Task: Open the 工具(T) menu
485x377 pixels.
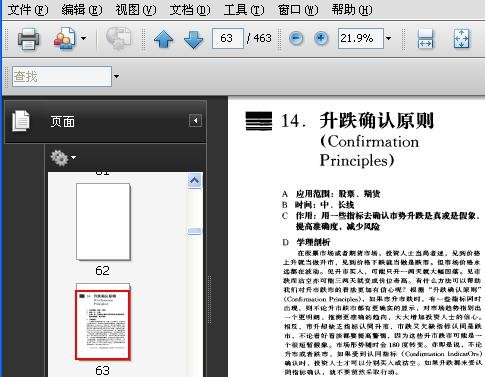Action: coord(244,10)
